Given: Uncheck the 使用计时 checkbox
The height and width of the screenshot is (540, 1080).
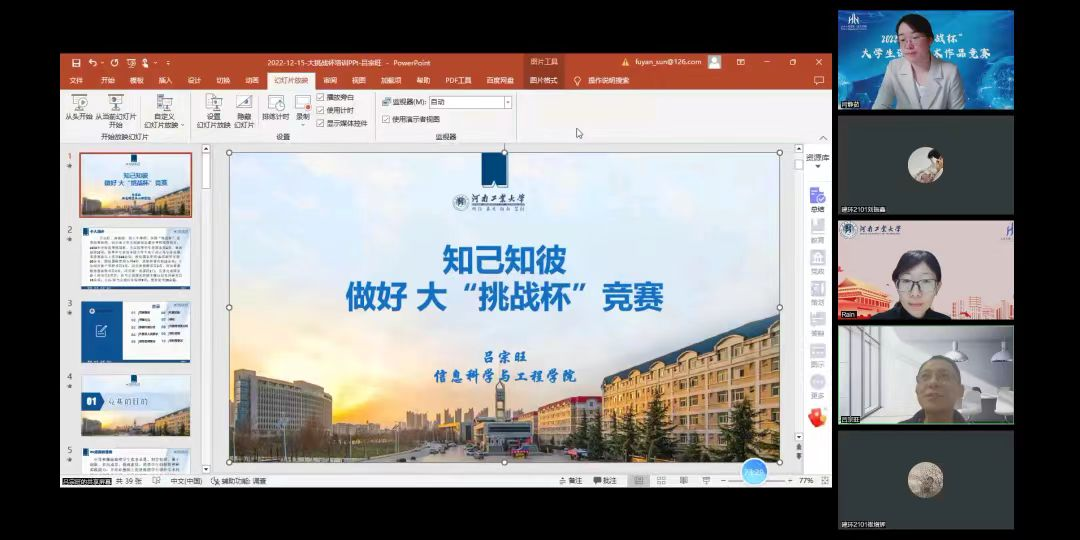Looking at the screenshot, I should tap(321, 110).
